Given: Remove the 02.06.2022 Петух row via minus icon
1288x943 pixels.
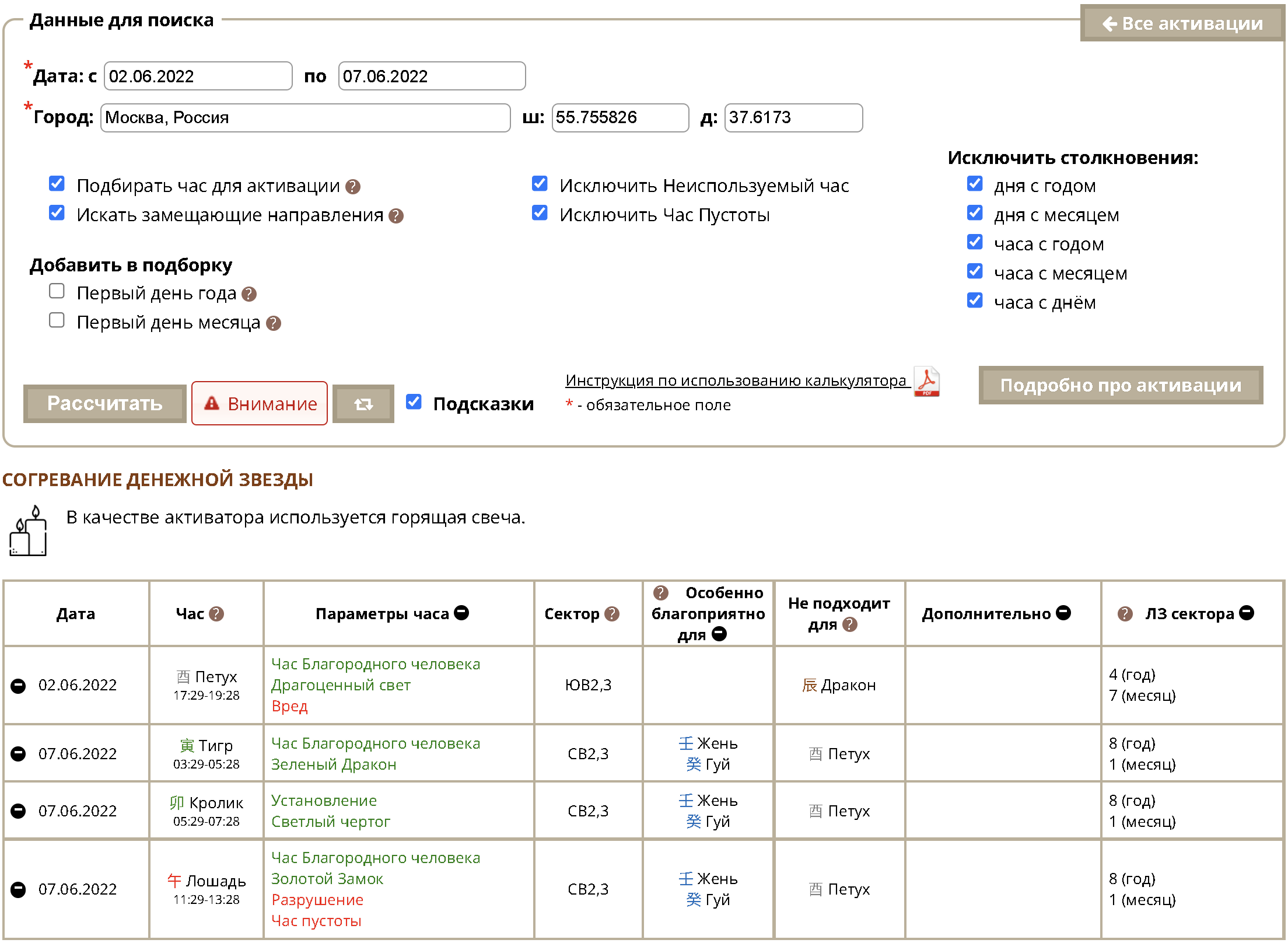Looking at the screenshot, I should 18,686.
